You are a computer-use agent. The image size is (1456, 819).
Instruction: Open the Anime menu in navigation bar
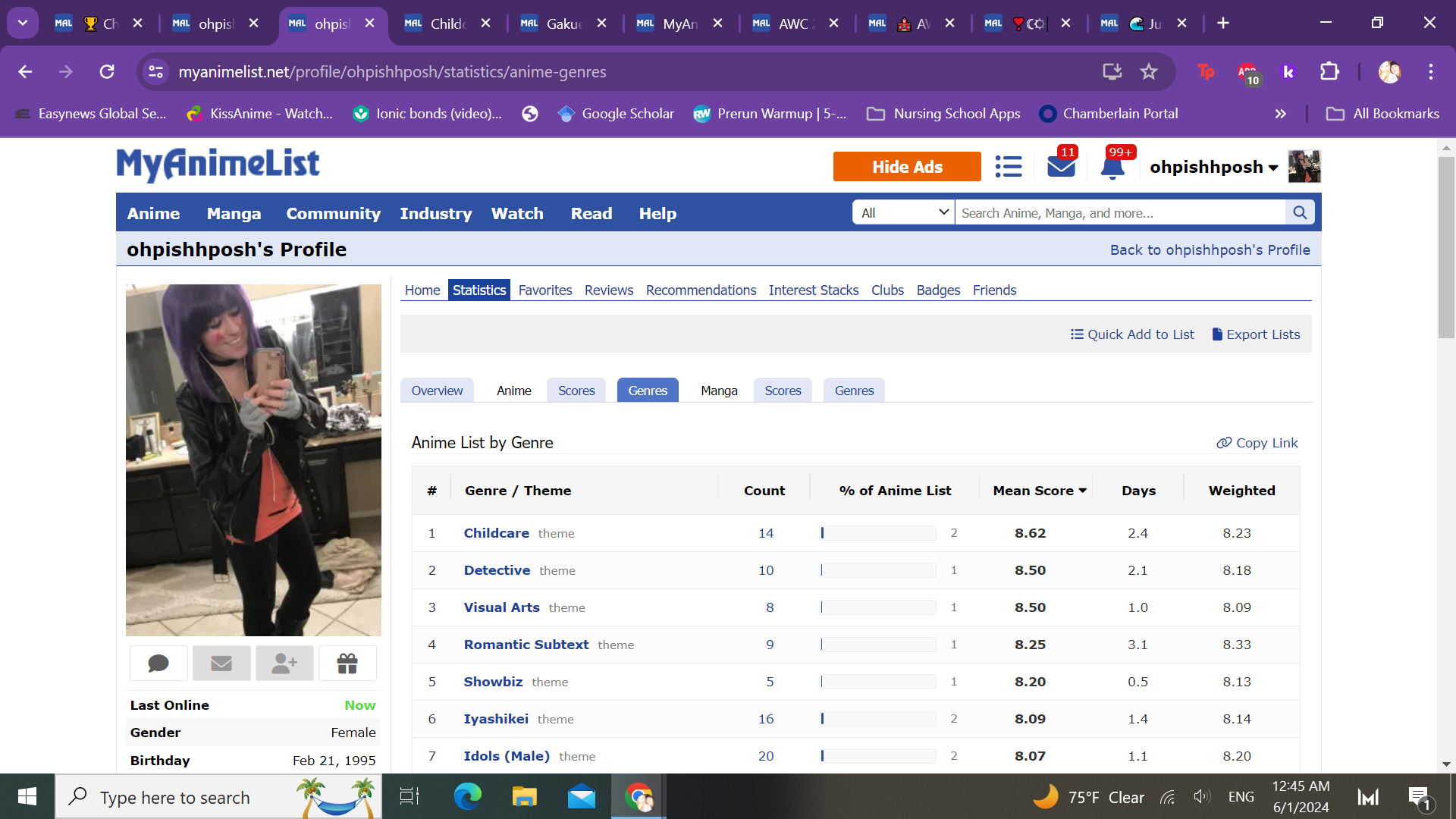click(153, 213)
